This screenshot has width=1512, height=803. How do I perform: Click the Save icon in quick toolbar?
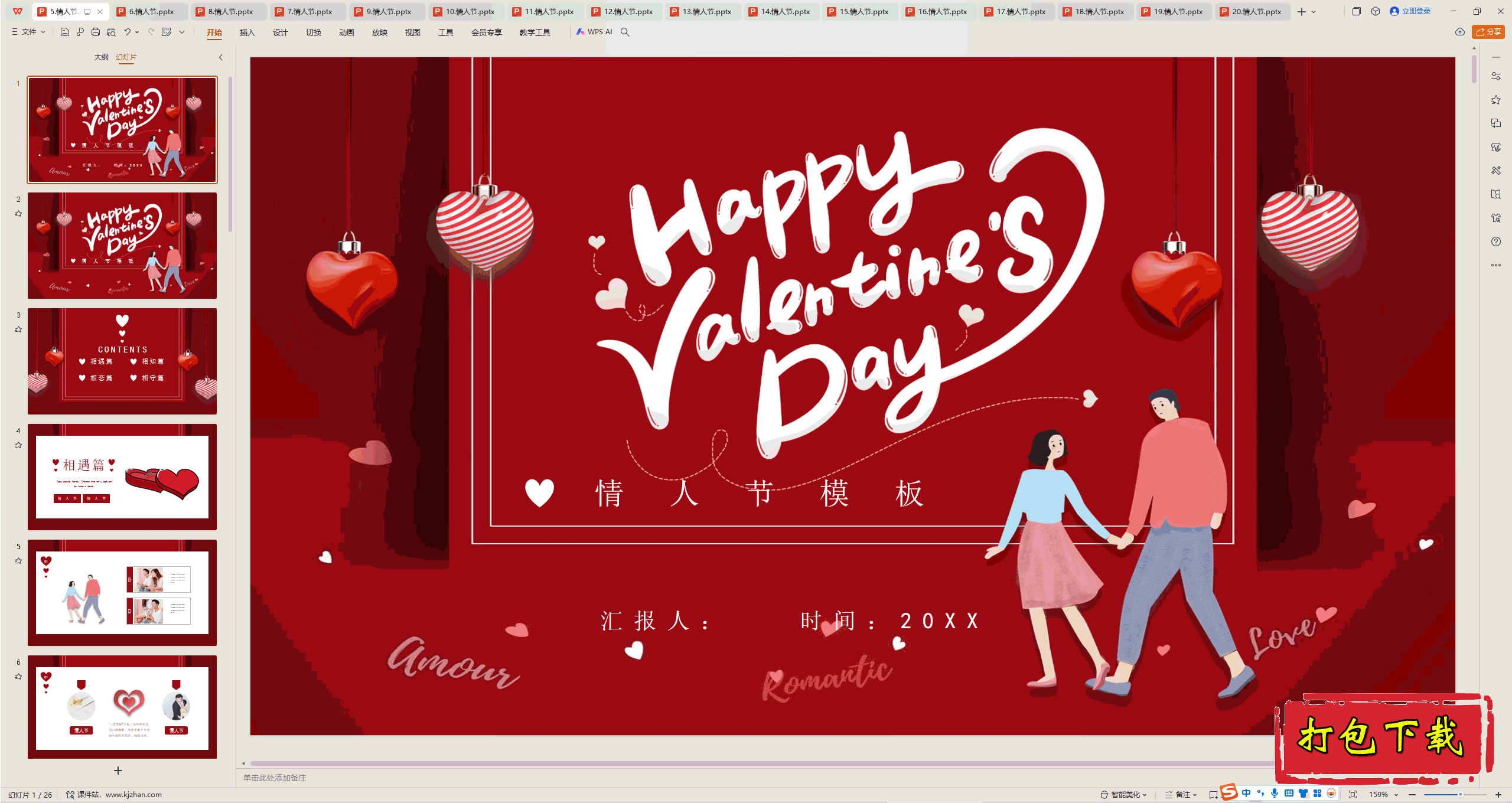65,32
